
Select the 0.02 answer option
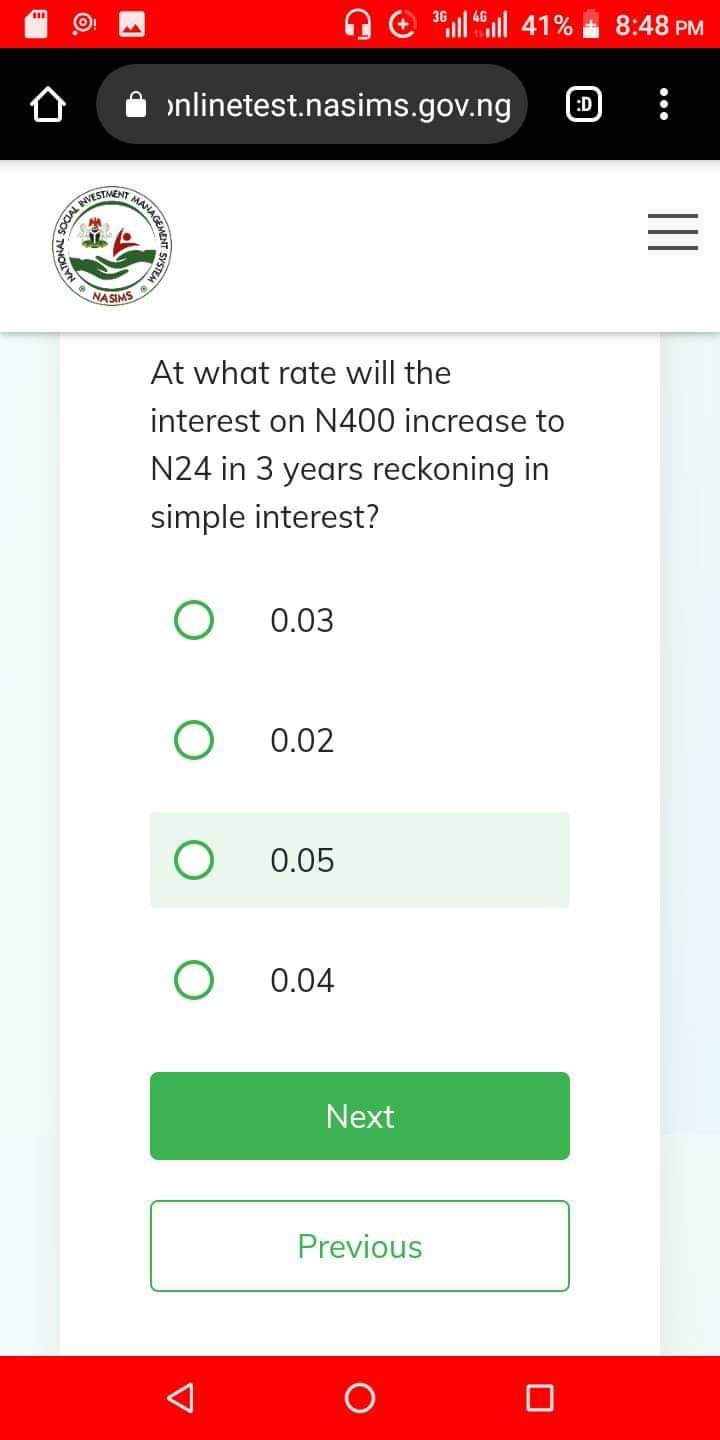360,740
